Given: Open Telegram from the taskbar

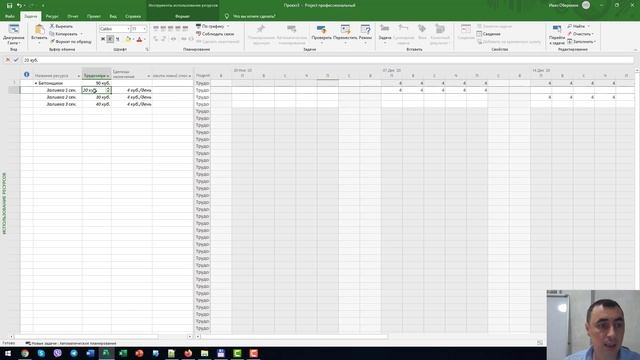Looking at the screenshot, I should click(73, 353).
